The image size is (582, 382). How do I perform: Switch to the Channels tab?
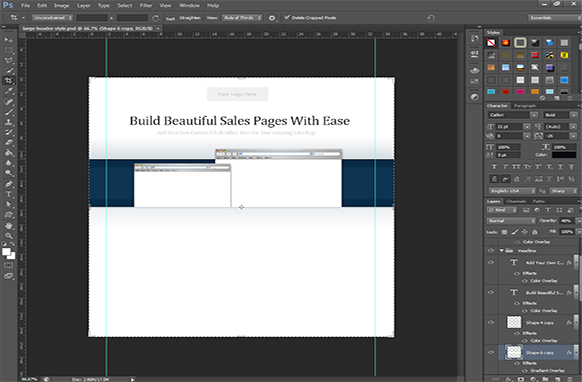point(516,201)
